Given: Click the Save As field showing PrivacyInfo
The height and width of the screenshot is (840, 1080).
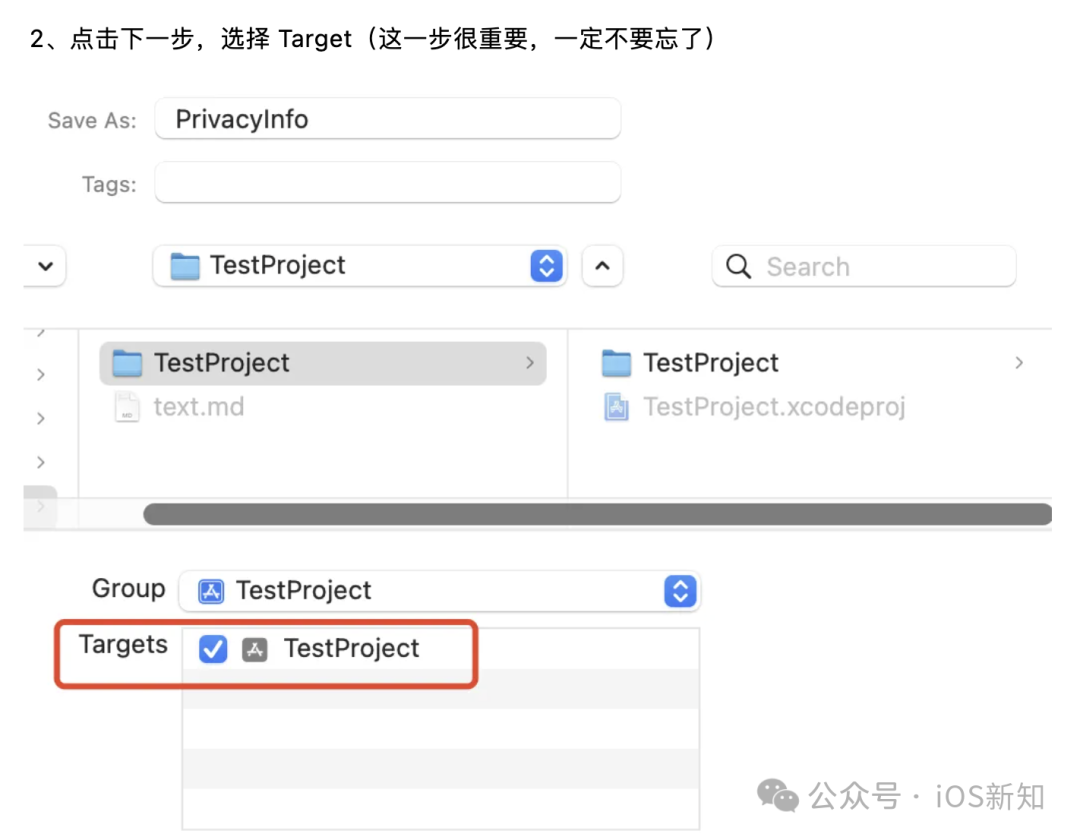Looking at the screenshot, I should (388, 119).
